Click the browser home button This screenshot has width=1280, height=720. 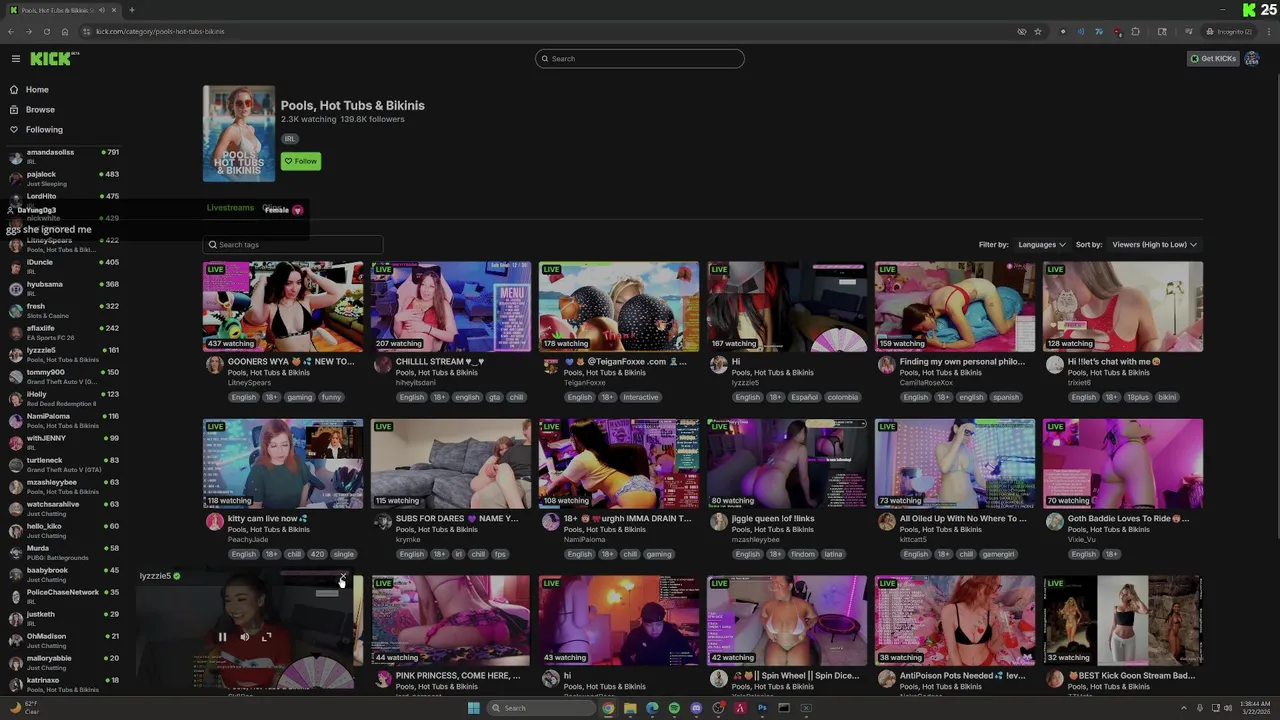(64, 32)
